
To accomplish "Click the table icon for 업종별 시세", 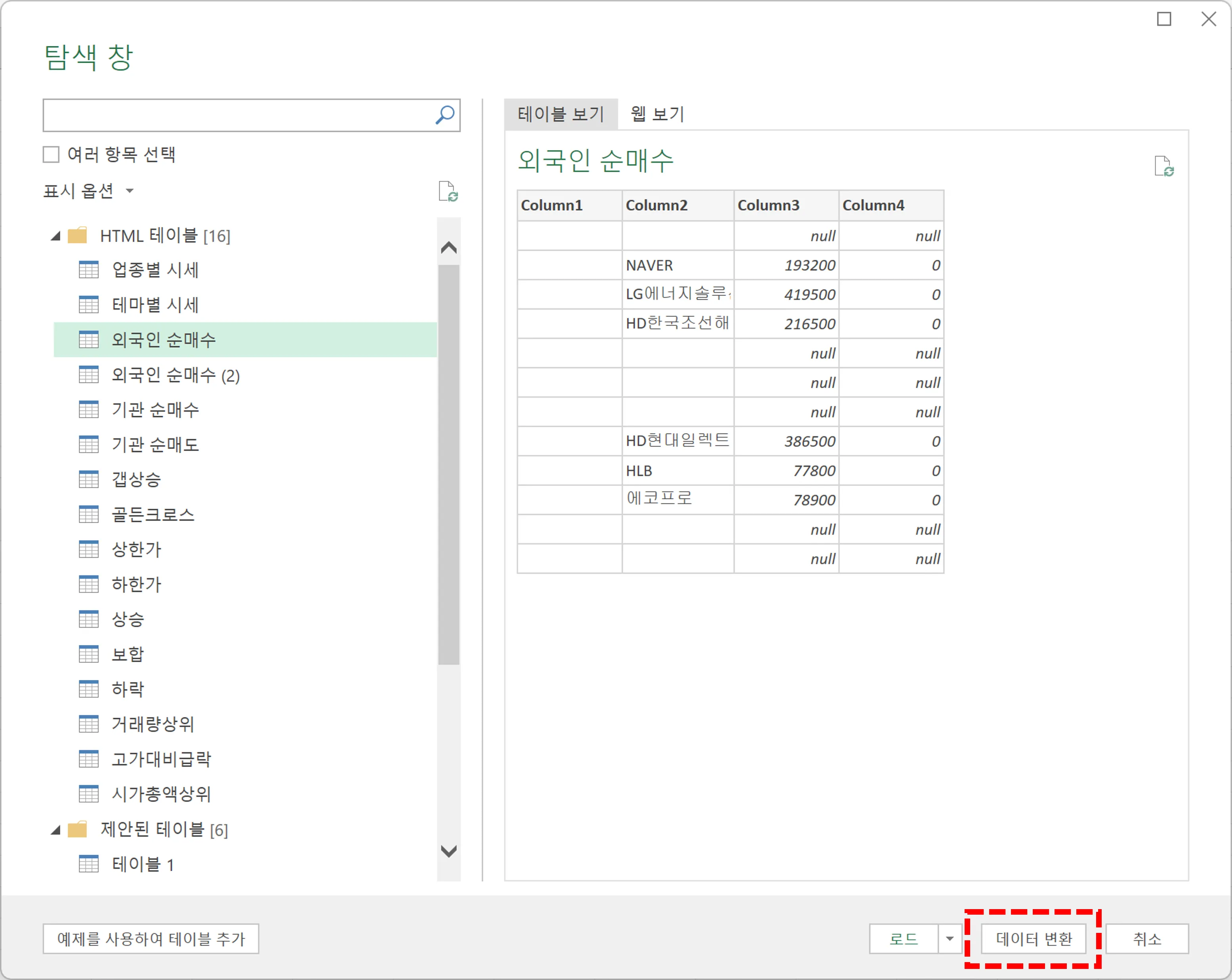I will coord(89,270).
